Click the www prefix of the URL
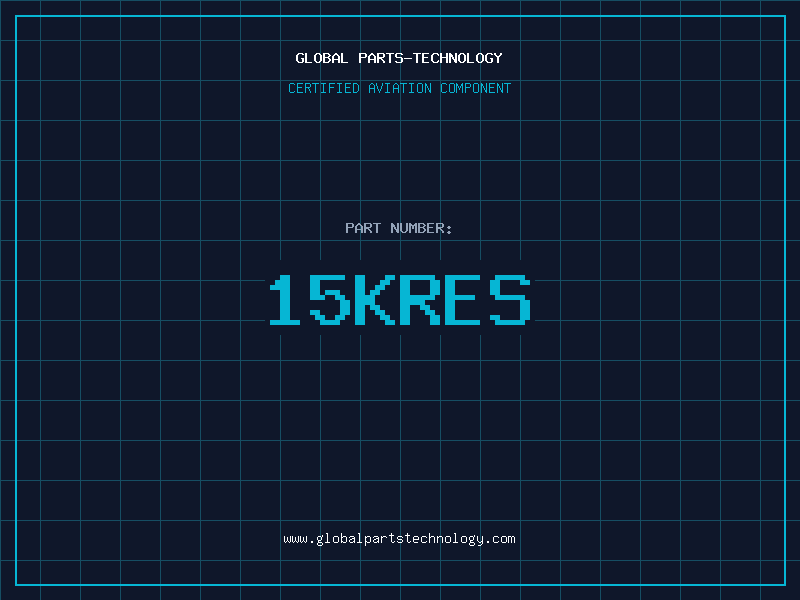This screenshot has height=600, width=800. pyautogui.click(x=295, y=538)
